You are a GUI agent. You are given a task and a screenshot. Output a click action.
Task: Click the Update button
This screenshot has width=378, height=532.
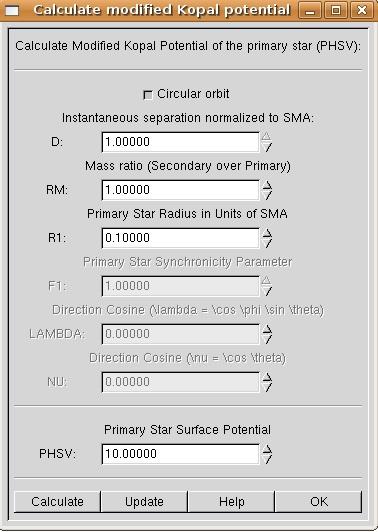tap(144, 501)
